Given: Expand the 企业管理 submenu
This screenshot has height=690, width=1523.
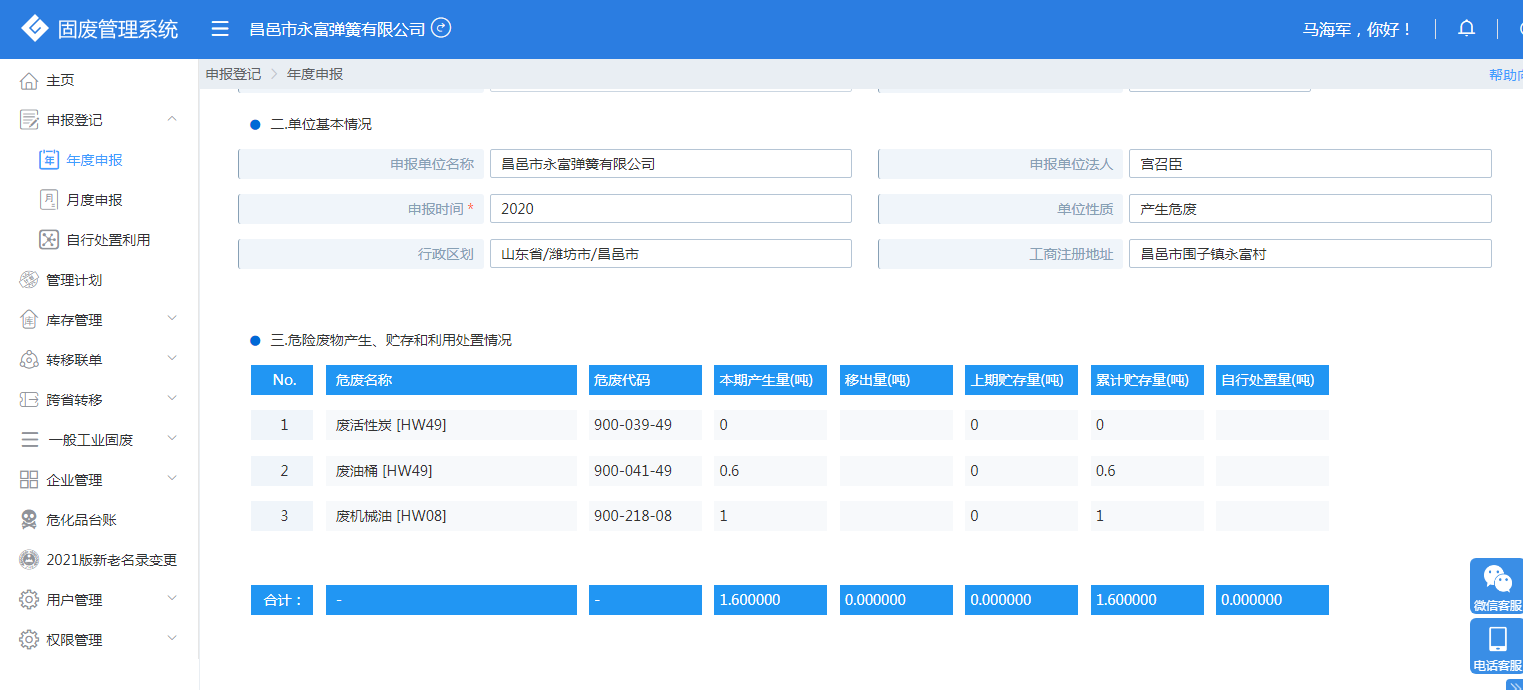Looking at the screenshot, I should point(172,479).
